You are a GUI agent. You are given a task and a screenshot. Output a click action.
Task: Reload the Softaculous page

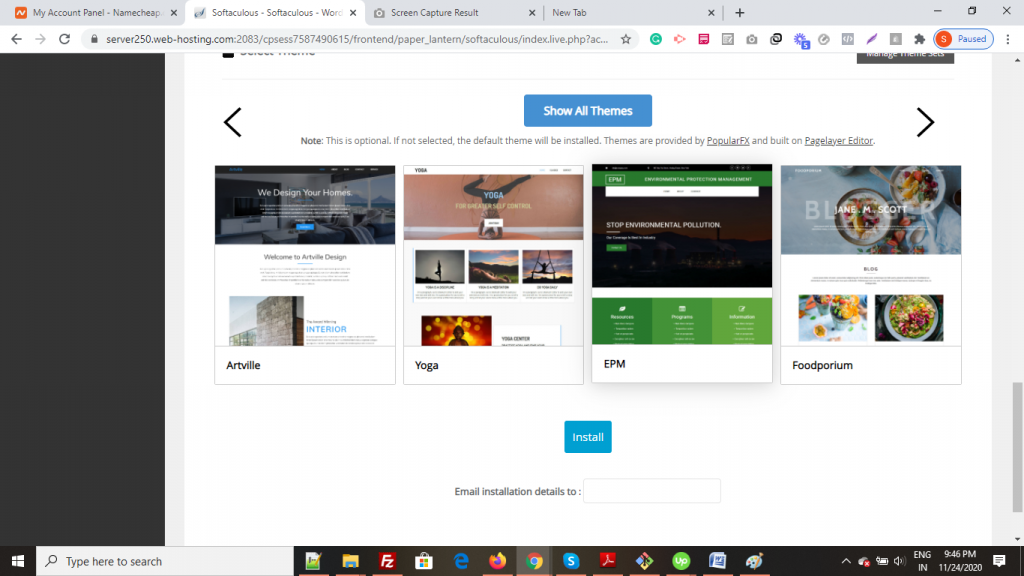click(62, 38)
